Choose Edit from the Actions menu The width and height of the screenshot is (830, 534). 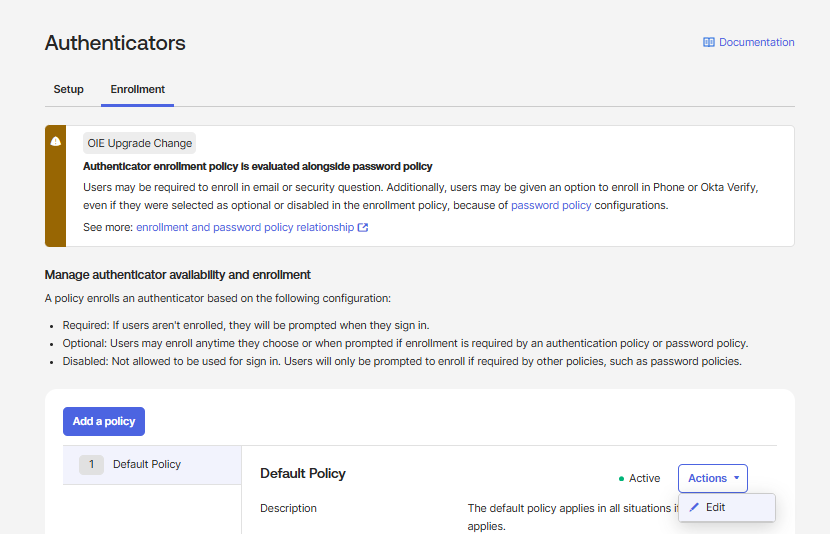coord(715,507)
